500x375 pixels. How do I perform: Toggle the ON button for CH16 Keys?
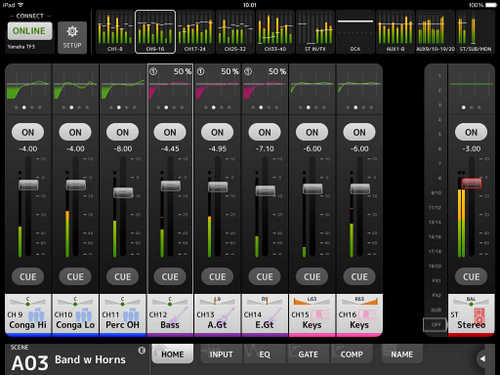tap(359, 132)
